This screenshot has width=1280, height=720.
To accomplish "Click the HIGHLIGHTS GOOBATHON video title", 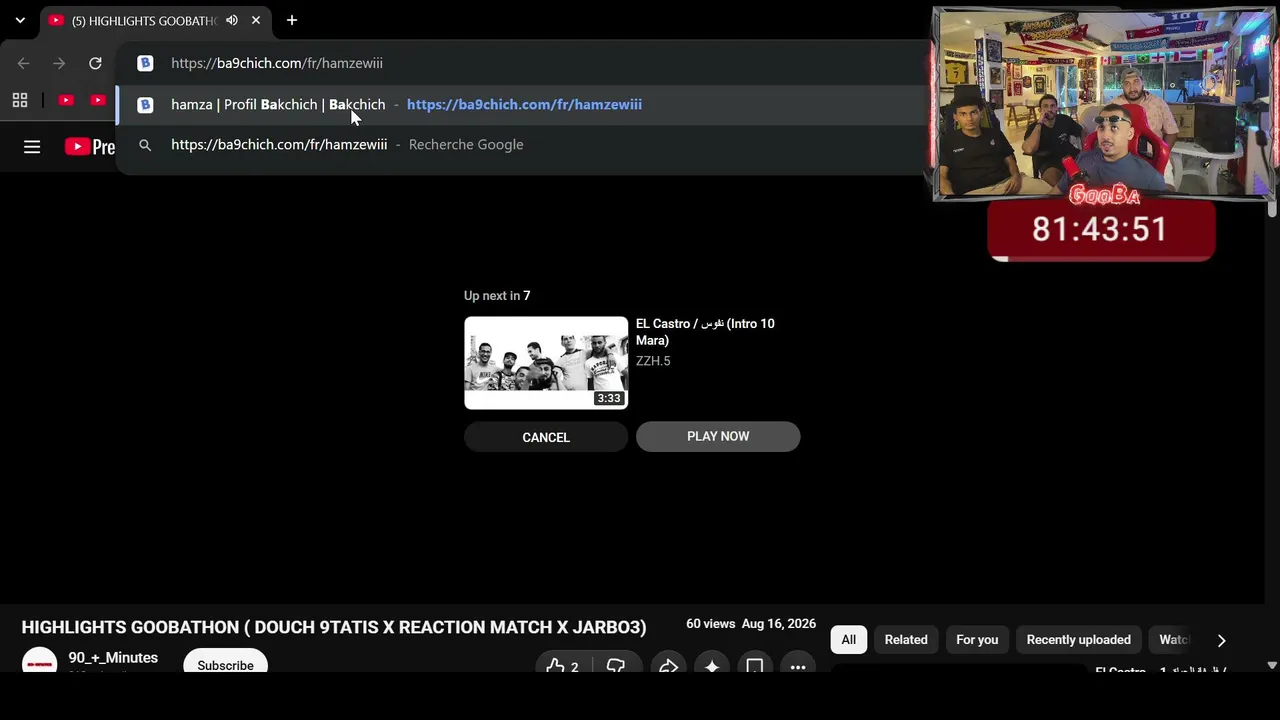I will (x=334, y=627).
